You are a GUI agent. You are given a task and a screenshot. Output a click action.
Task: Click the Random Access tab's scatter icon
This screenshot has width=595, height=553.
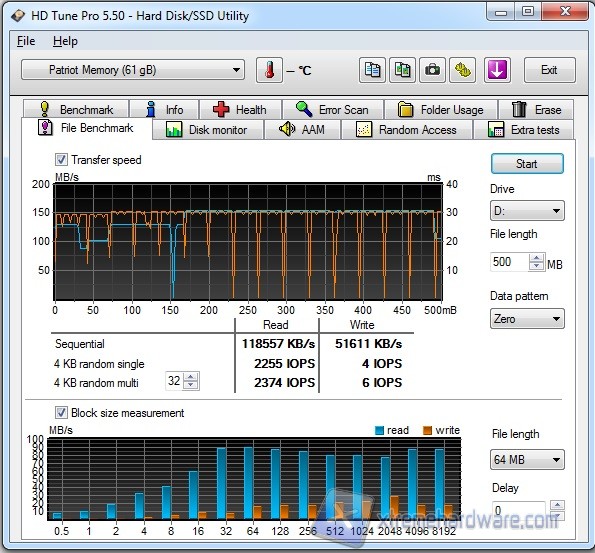click(364, 129)
